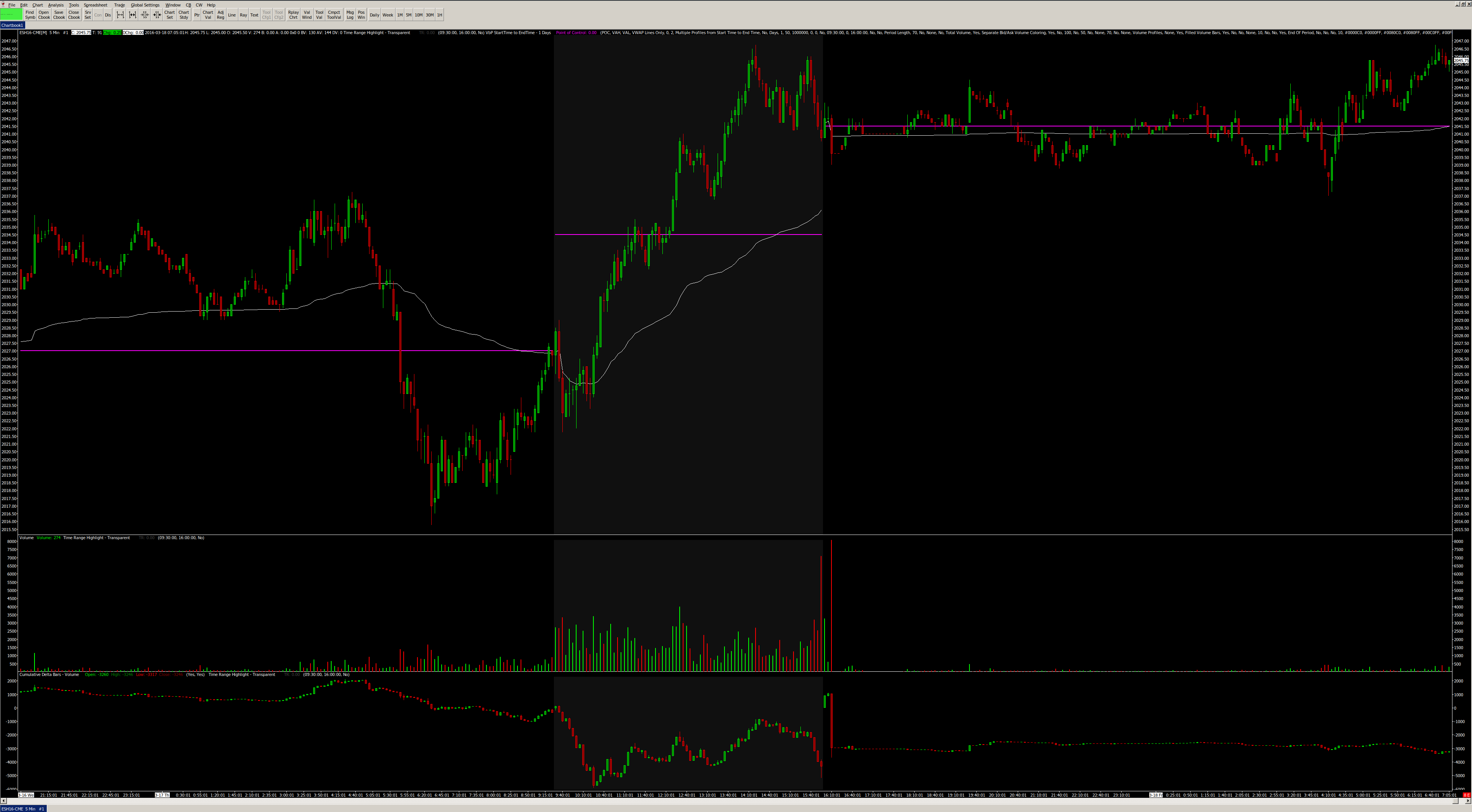The height and width of the screenshot is (812, 1472).
Task: Click the wine glass application icon
Action: coord(3,5)
